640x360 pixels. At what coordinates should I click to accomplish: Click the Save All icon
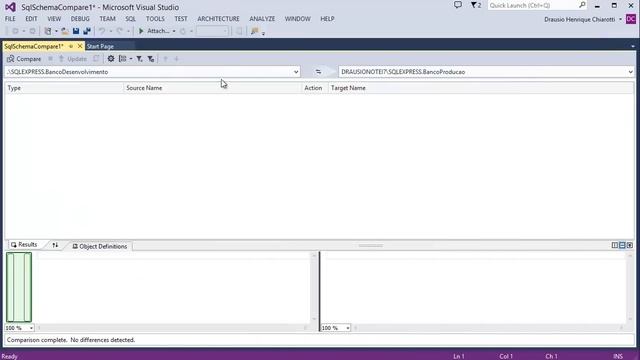click(87, 31)
